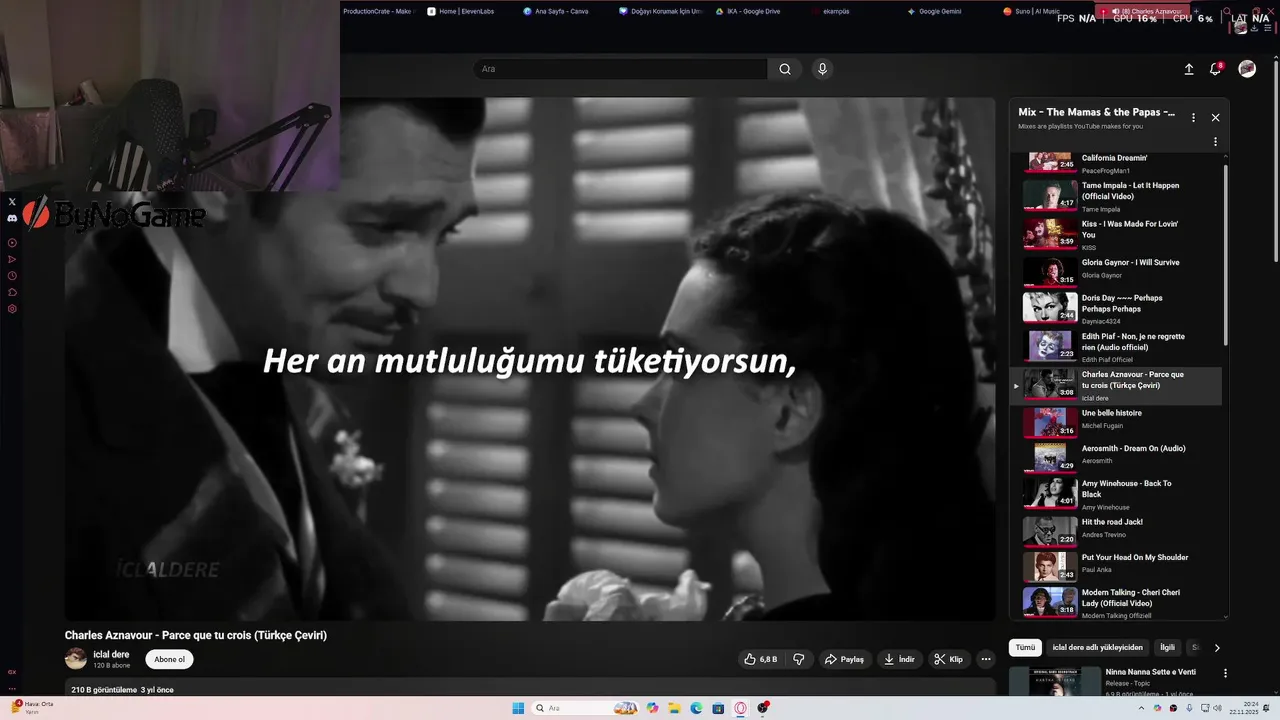Switch to the Doğayı Korumak İçin tab
Screen dimensions: 1280x720
tap(658, 11)
